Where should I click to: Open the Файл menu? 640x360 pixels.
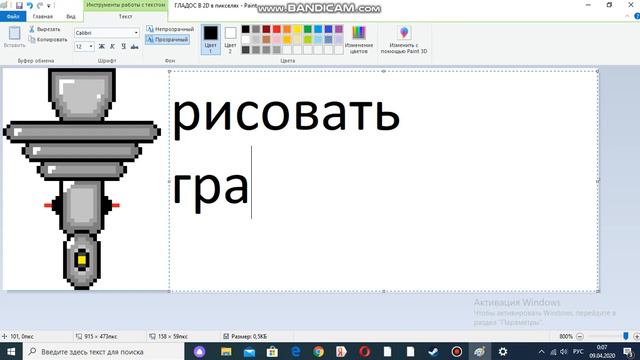tap(13, 17)
